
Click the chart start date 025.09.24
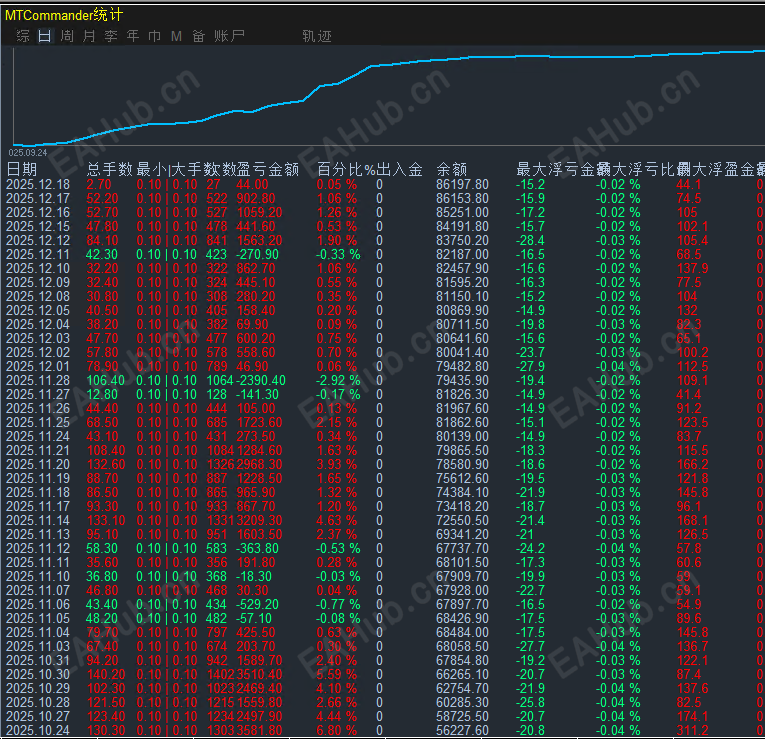tap(28, 153)
